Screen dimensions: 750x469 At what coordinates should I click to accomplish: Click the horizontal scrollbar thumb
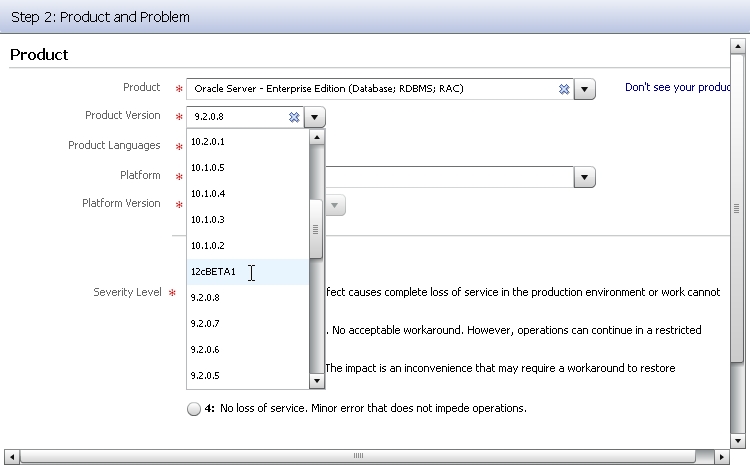point(358,457)
